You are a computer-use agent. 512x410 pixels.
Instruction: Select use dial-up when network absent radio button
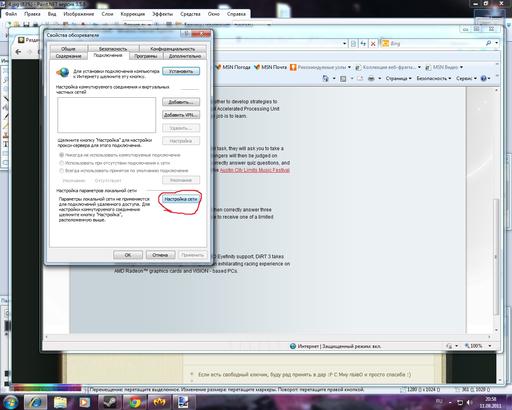coord(61,163)
